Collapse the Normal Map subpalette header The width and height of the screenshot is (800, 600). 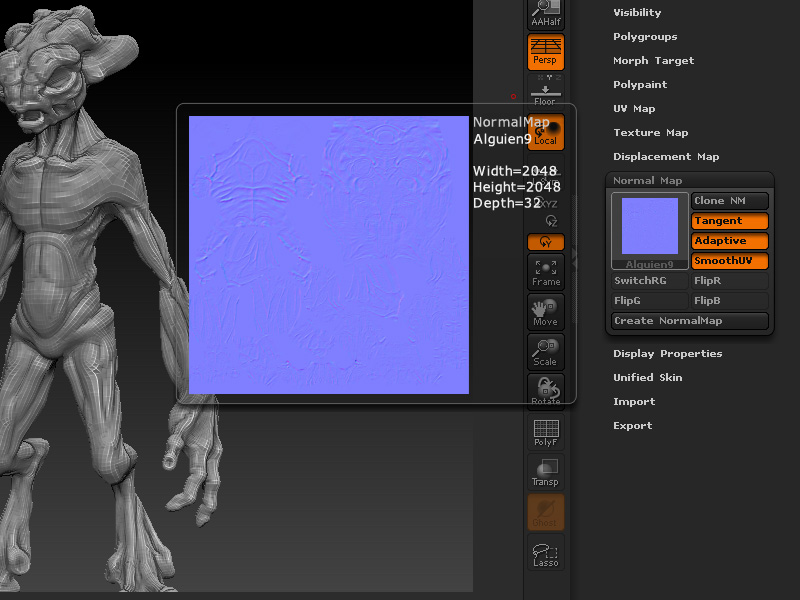647,181
